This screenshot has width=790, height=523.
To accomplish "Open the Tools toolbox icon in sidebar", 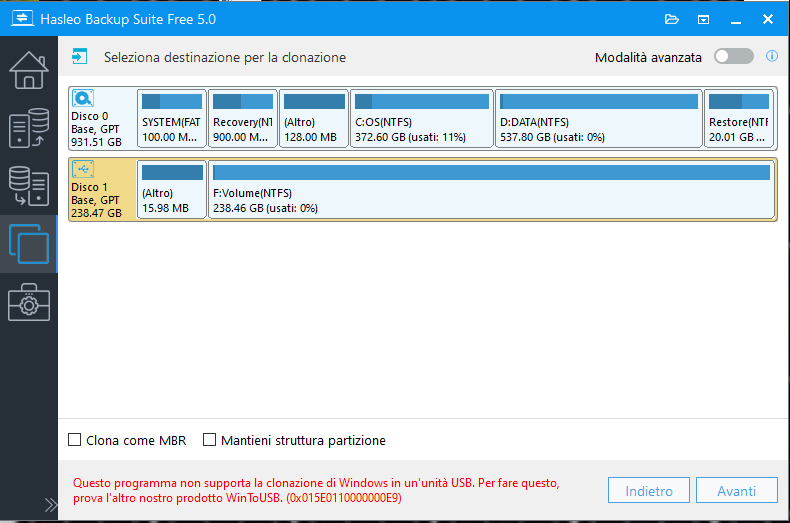I will pos(29,302).
